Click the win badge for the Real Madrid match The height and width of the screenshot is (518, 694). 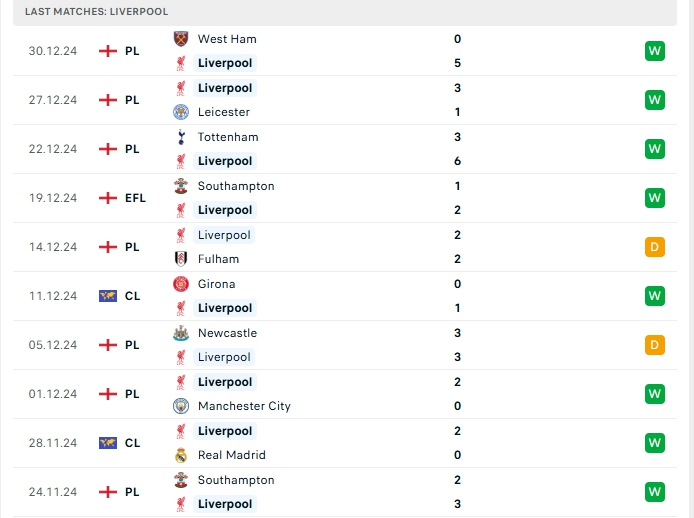coord(655,443)
